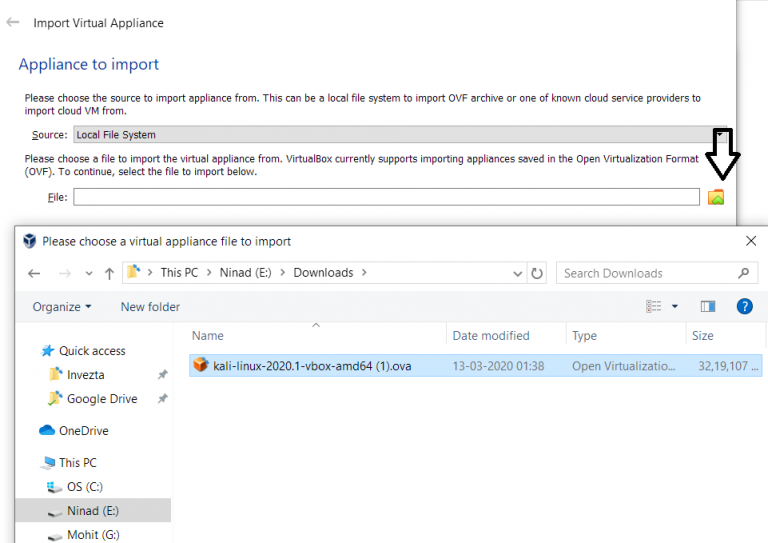This screenshot has width=768, height=543.
Task: Open the file dialog help icon
Action: click(744, 306)
